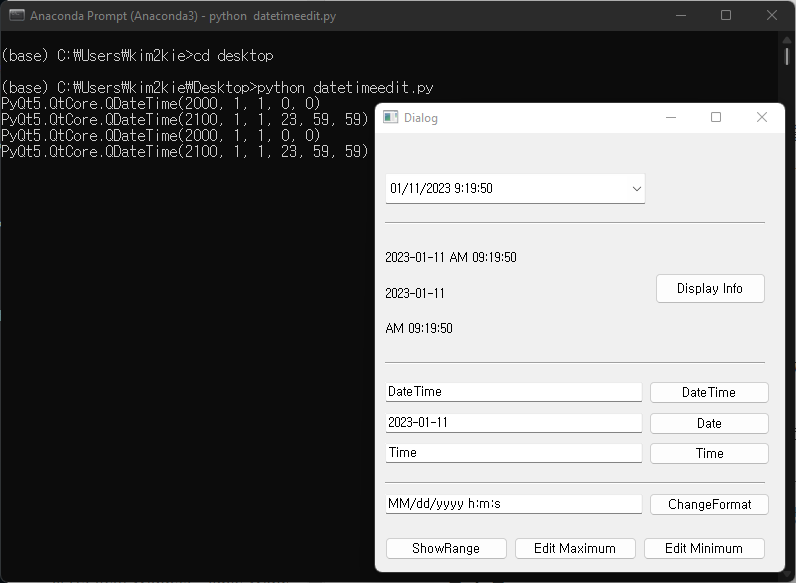This screenshot has width=796, height=583.
Task: Focus the DateTime text input field
Action: pos(514,392)
